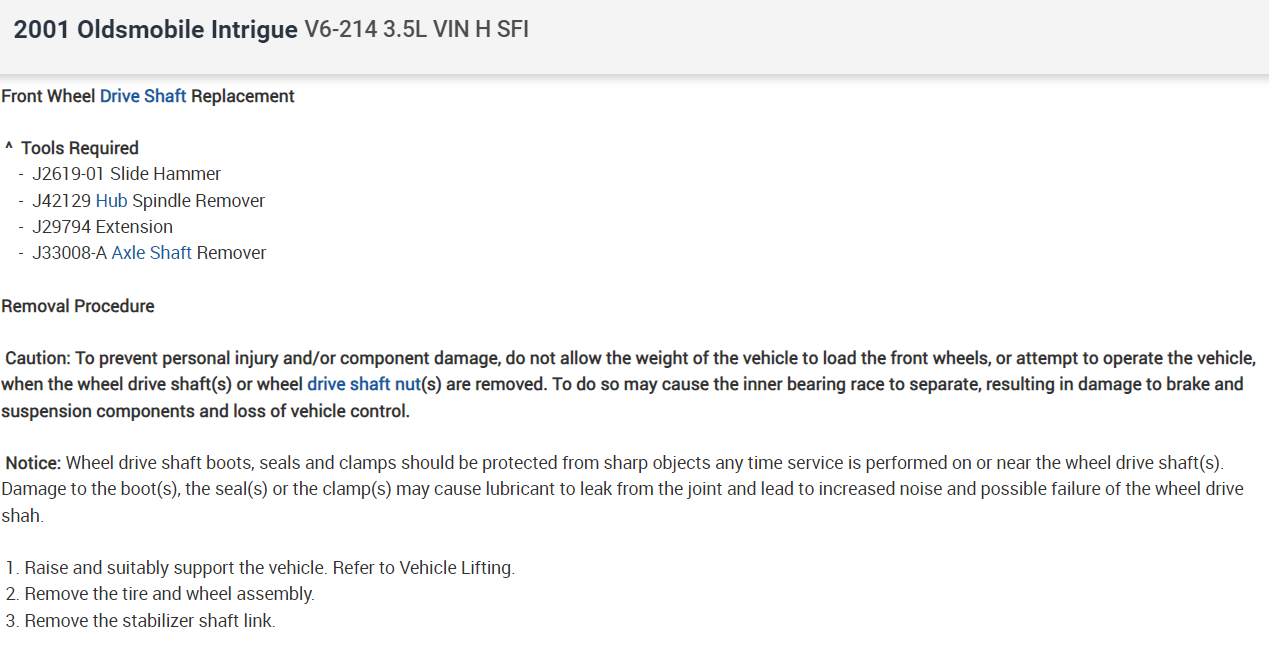This screenshot has height=656, width=1269.
Task: Select the Tools Required heading text
Action: tap(80, 148)
